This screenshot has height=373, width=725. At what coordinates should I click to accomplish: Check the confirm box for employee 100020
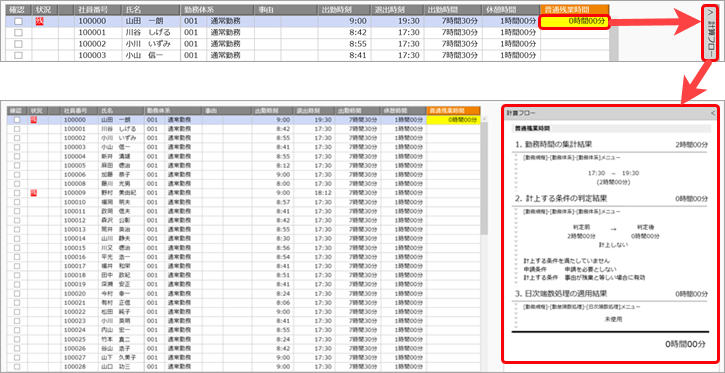(17, 294)
